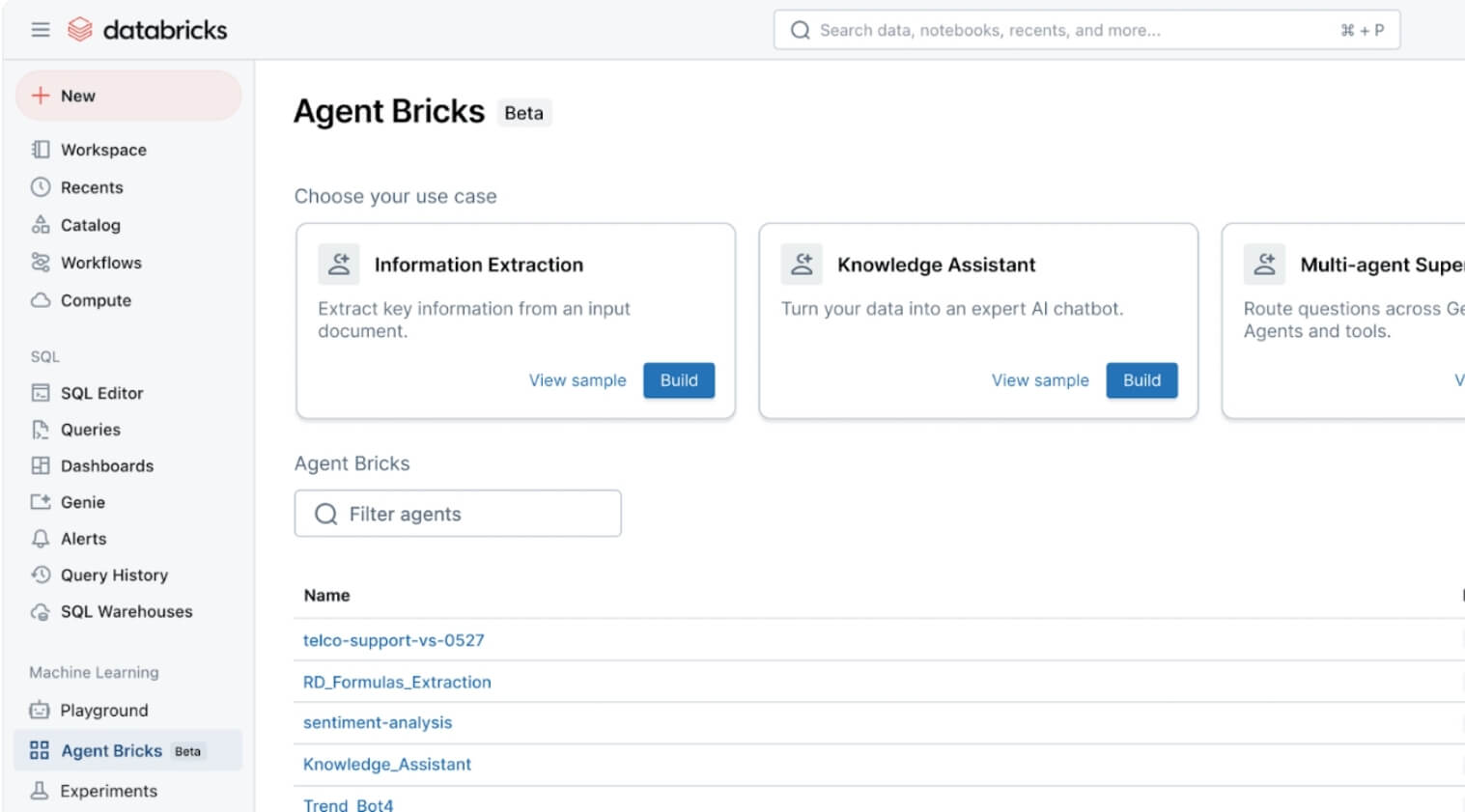Viewport: 1465px width, 812px height.
Task: Click the plus icon beside New
Action: pyautogui.click(x=41, y=96)
